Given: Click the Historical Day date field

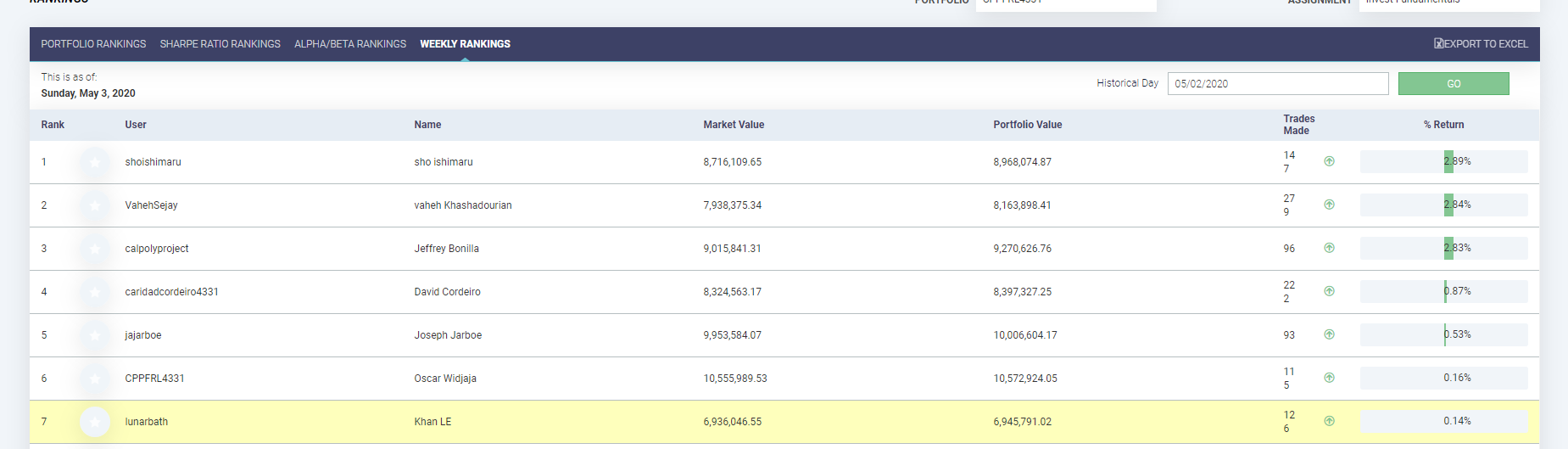Looking at the screenshot, I should (1278, 83).
